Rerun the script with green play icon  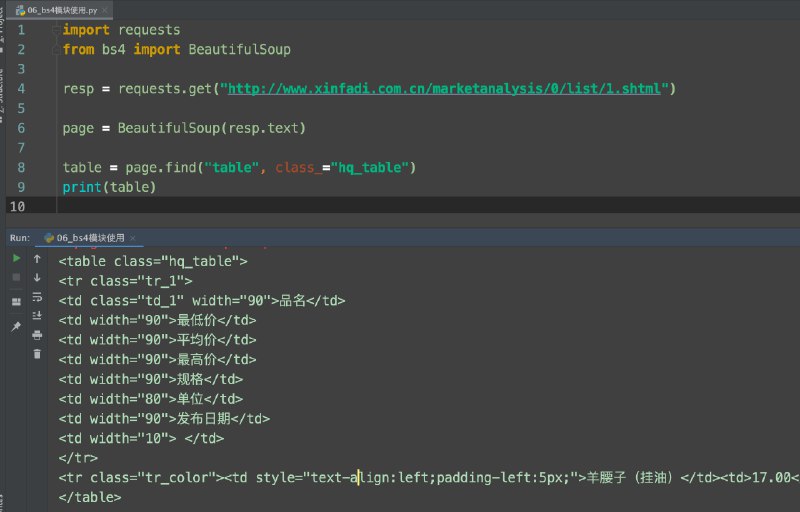(16, 258)
